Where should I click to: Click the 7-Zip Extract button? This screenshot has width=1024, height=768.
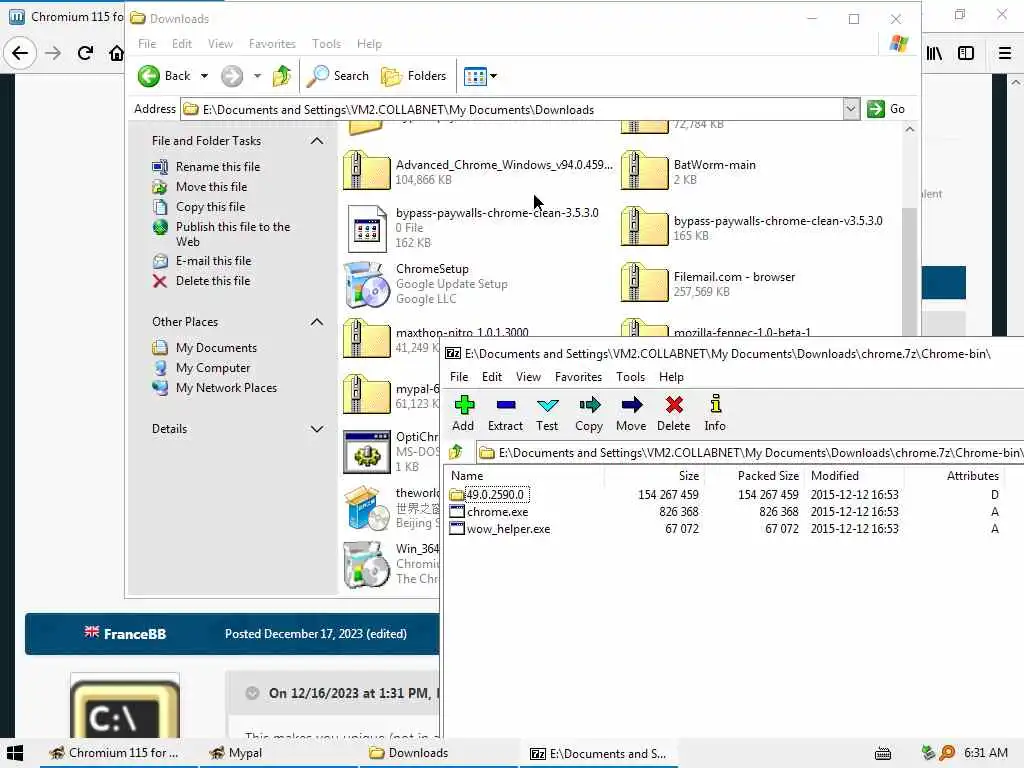(x=505, y=413)
